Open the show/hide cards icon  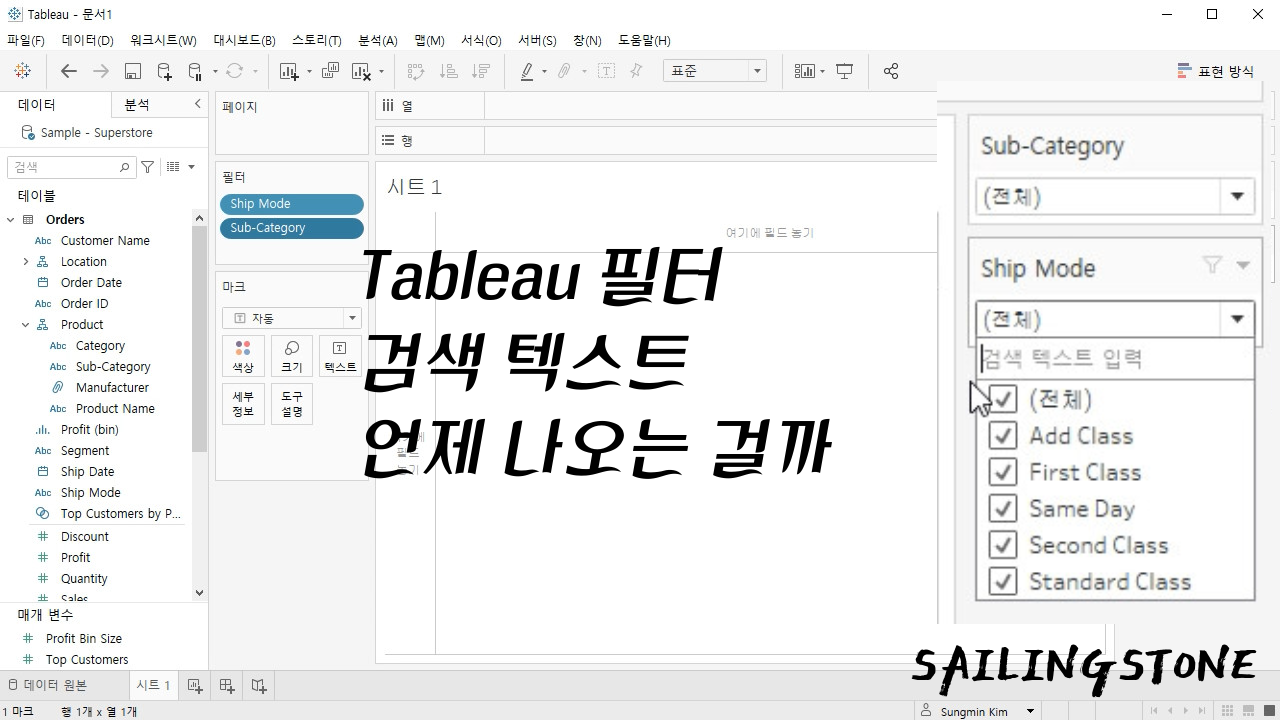pyautogui.click(x=805, y=71)
